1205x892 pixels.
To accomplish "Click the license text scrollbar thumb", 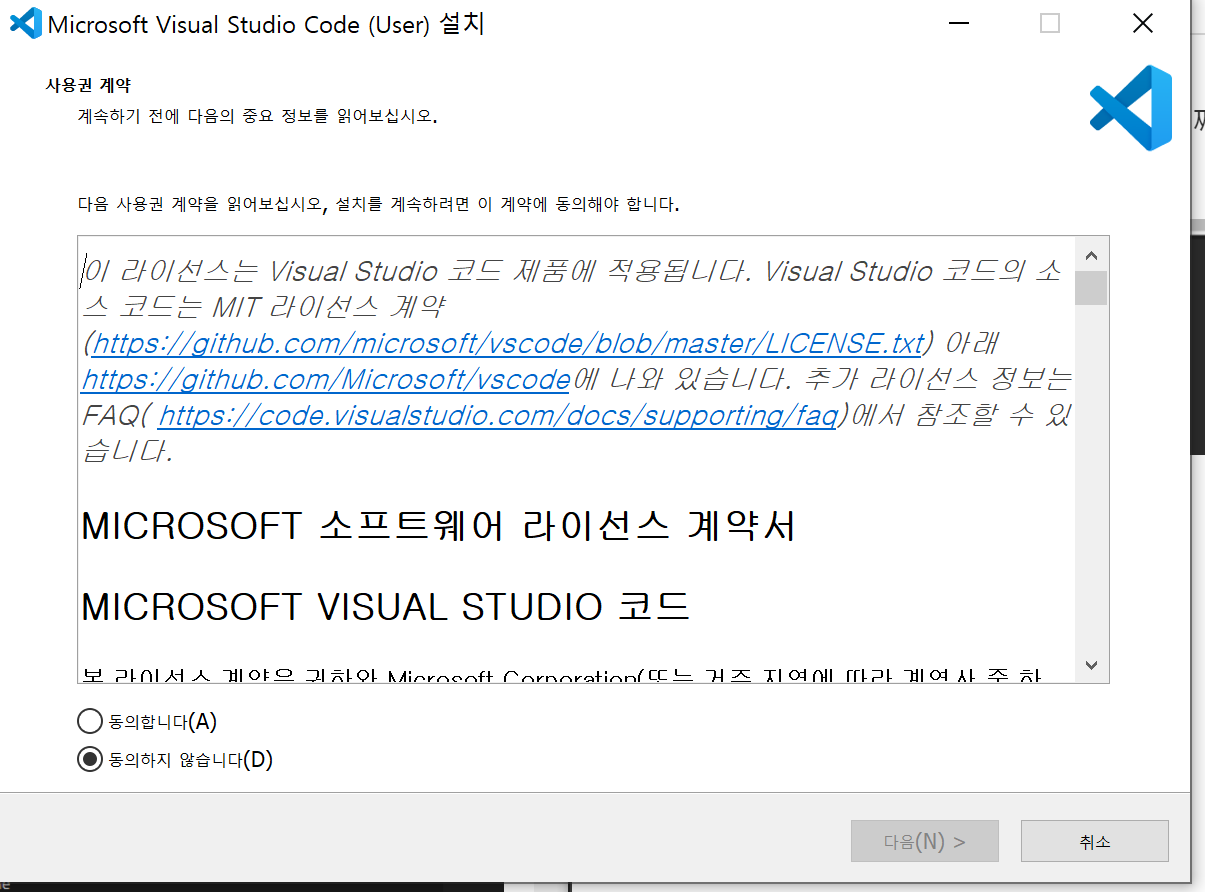I will [x=1091, y=287].
